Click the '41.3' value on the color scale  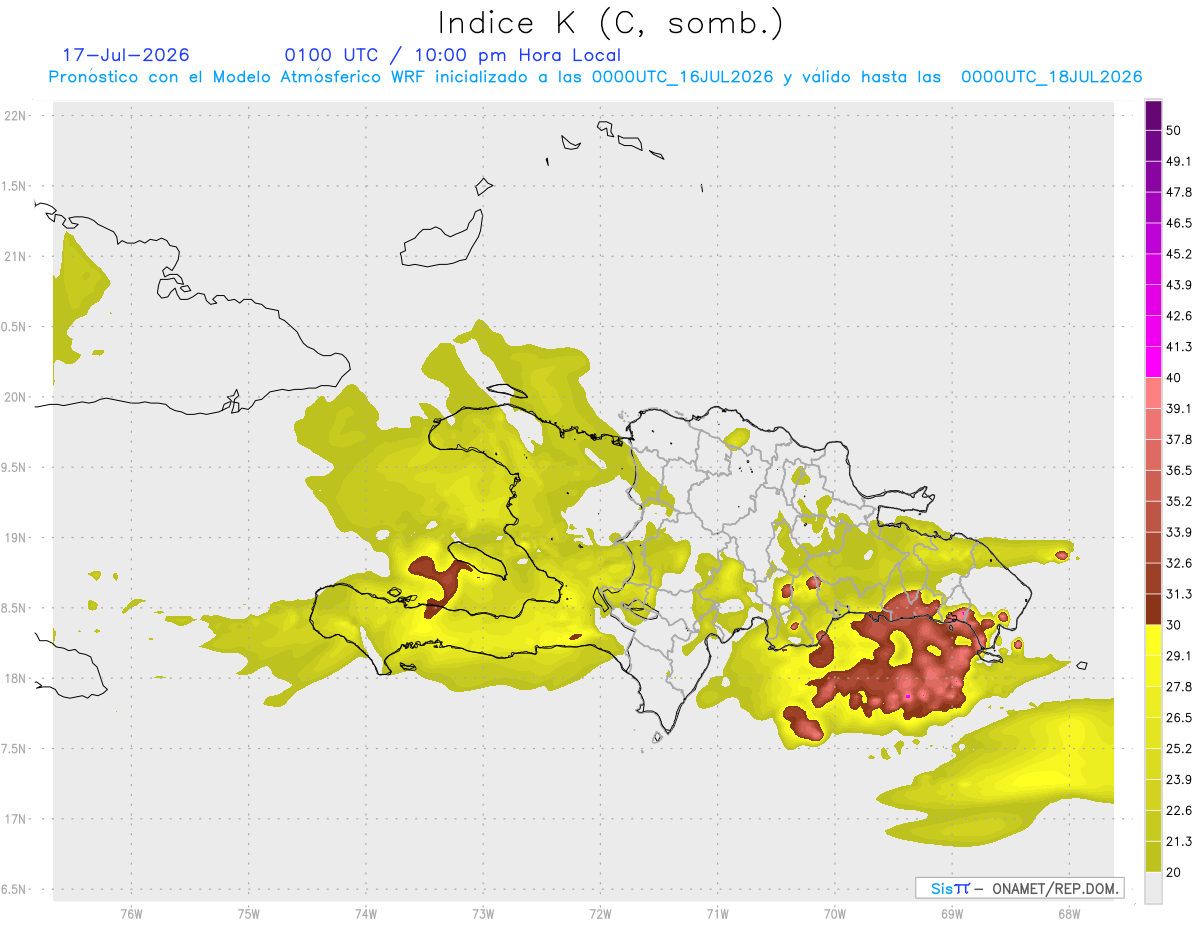click(x=1179, y=347)
